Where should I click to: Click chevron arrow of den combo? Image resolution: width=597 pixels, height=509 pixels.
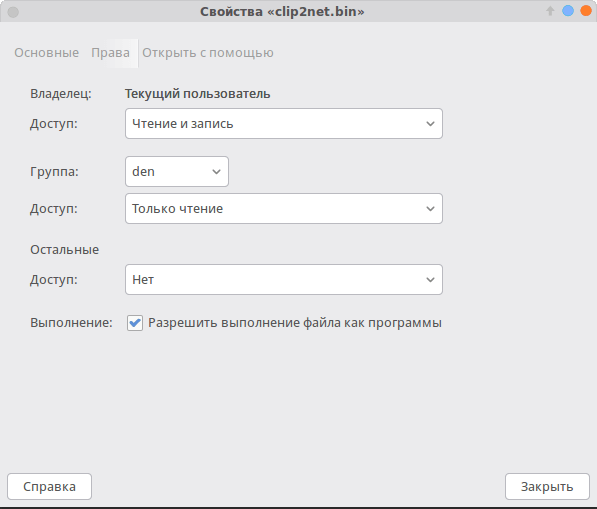coord(216,172)
